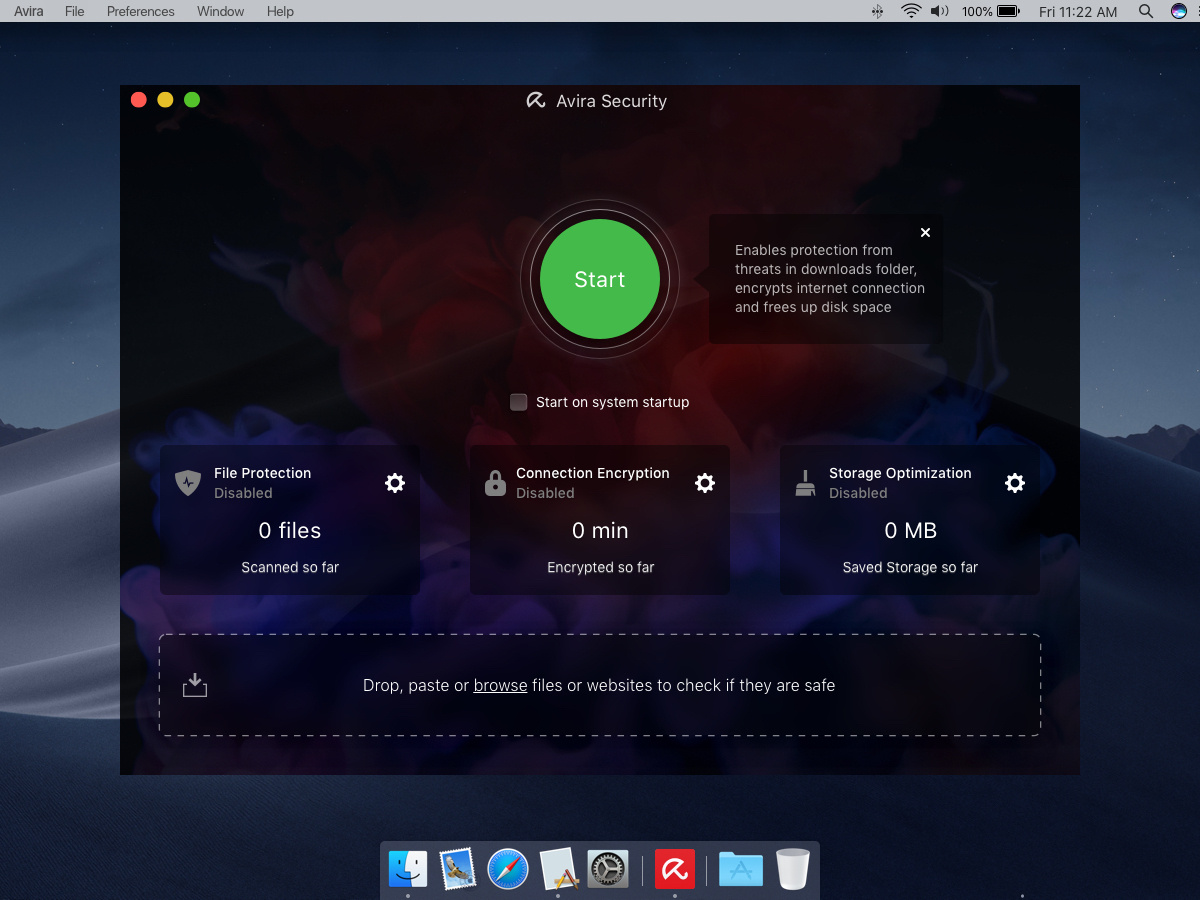Click the green Start button
This screenshot has height=900, width=1200.
[x=600, y=279]
